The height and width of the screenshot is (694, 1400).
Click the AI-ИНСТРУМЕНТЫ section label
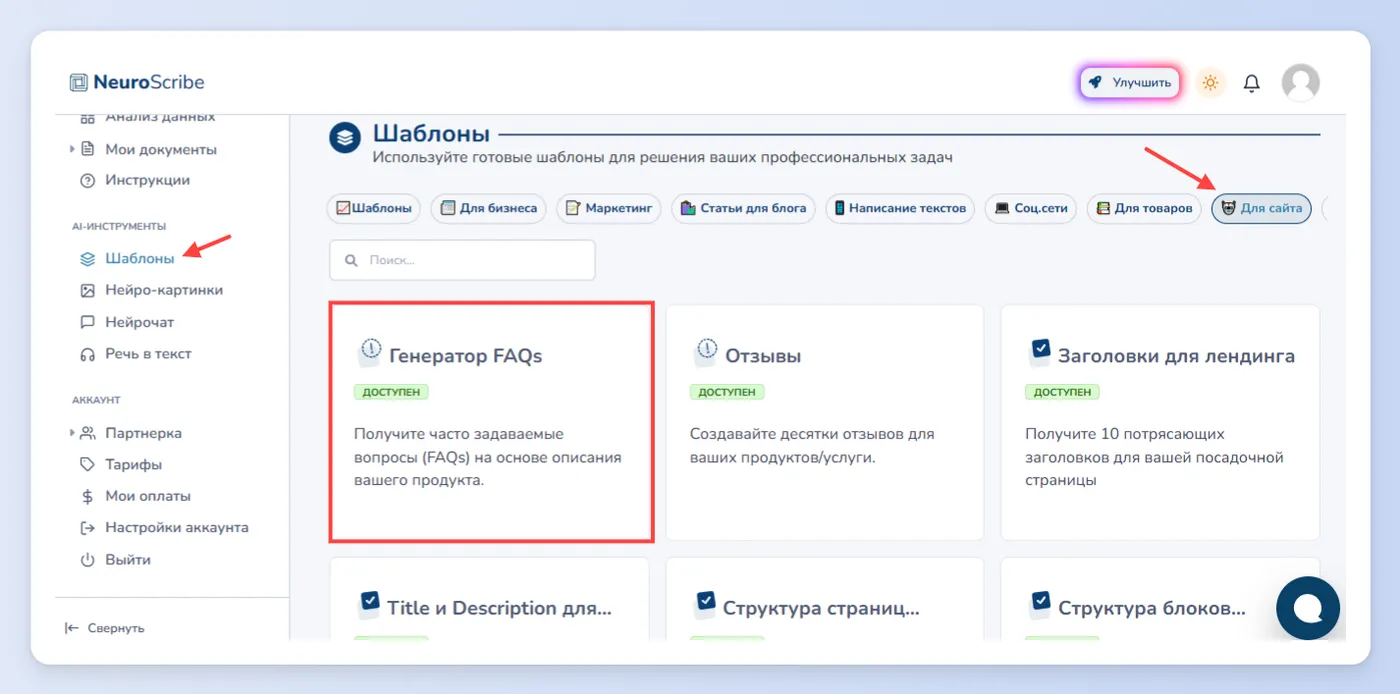[x=119, y=226]
